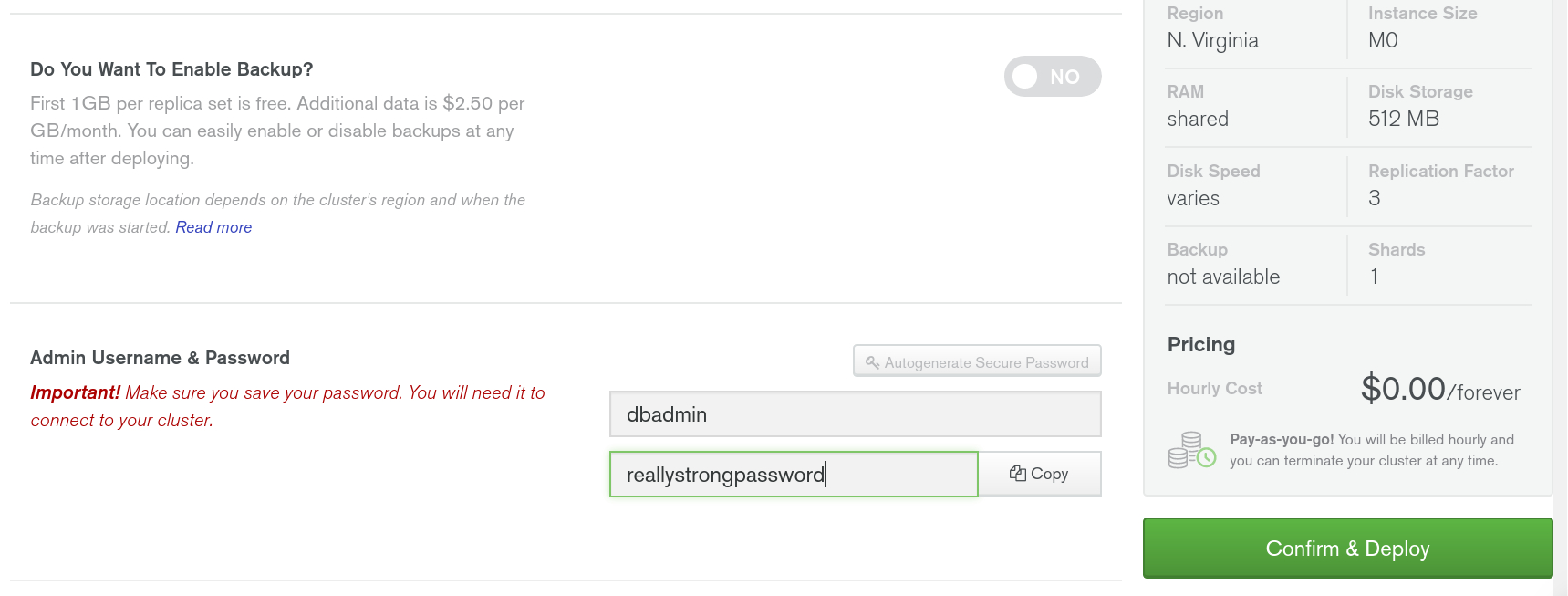
Task: Click the clipboard icon on Copy
Action: (x=1018, y=474)
